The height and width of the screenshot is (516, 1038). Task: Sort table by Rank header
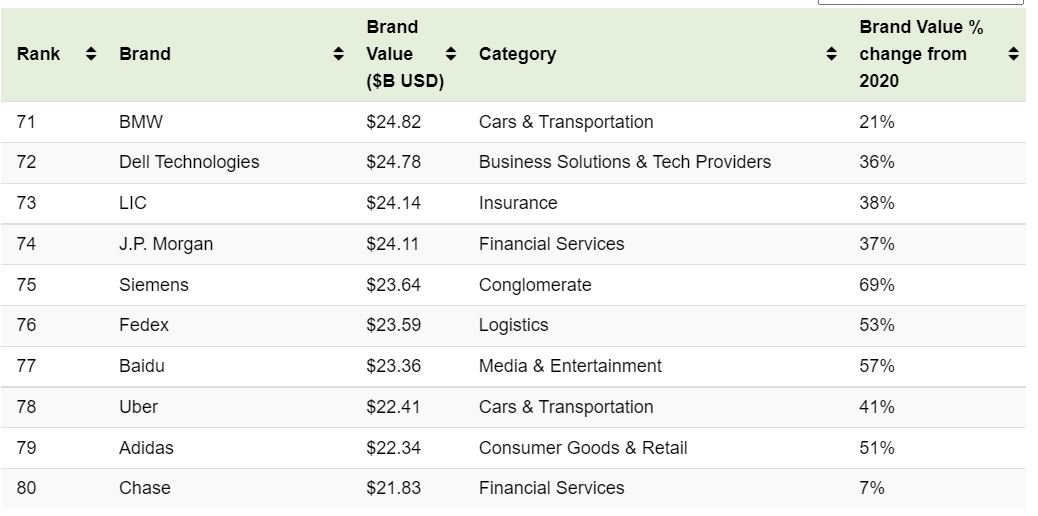(x=38, y=54)
